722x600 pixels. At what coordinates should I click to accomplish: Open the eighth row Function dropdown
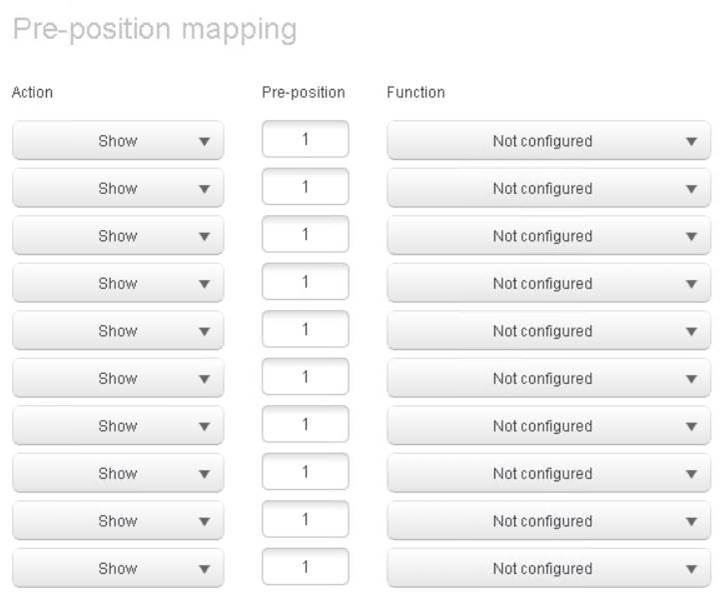click(x=548, y=473)
